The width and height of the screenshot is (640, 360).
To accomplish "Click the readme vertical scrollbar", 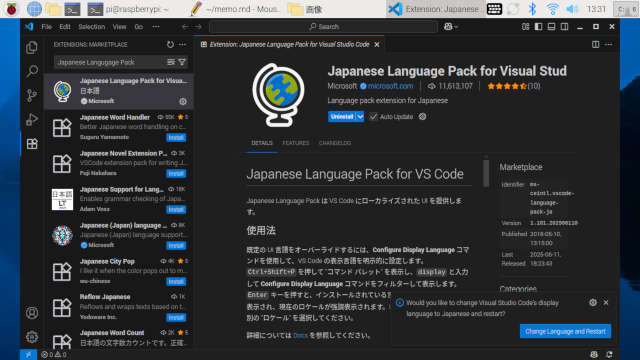I will tap(486, 173).
